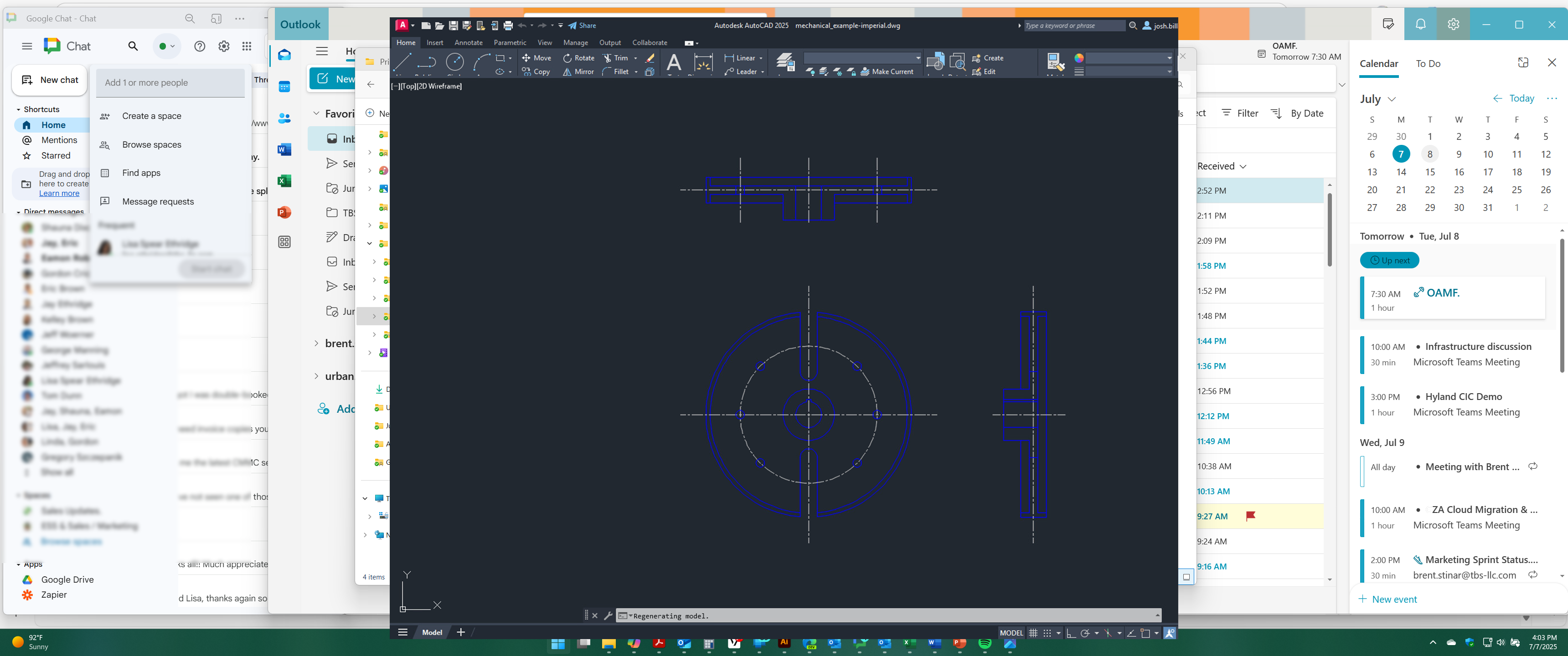The image size is (1568, 656).
Task: Click the AutoCAD Save icon
Action: pyautogui.click(x=453, y=26)
